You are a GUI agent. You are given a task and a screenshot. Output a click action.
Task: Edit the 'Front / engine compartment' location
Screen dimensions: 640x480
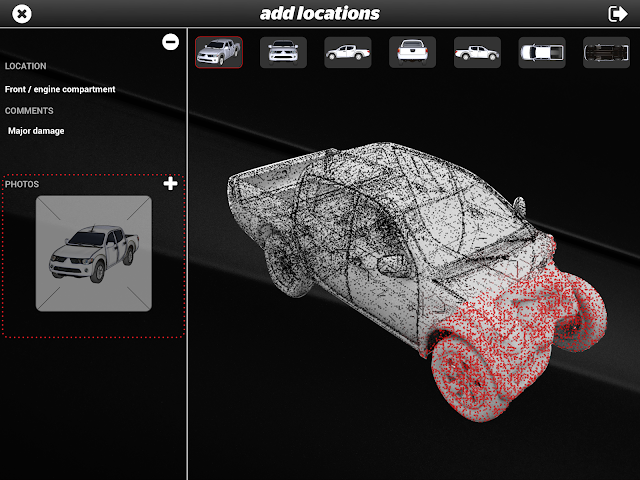[x=60, y=89]
